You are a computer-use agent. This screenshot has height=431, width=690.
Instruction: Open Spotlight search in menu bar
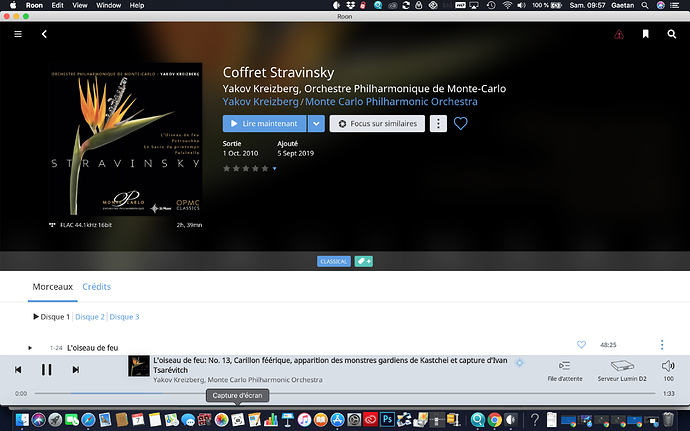click(x=645, y=5)
